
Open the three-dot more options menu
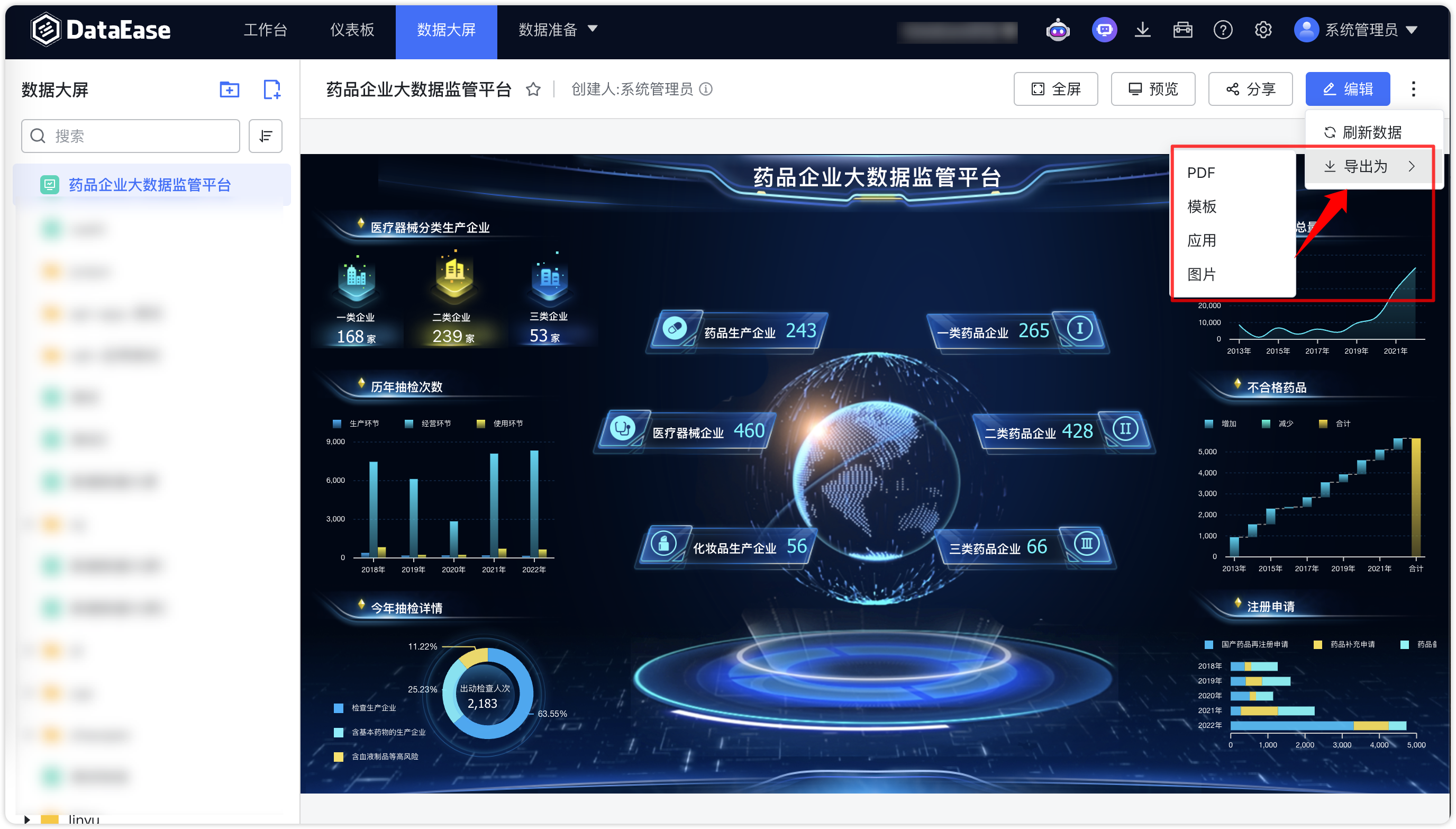point(1413,89)
